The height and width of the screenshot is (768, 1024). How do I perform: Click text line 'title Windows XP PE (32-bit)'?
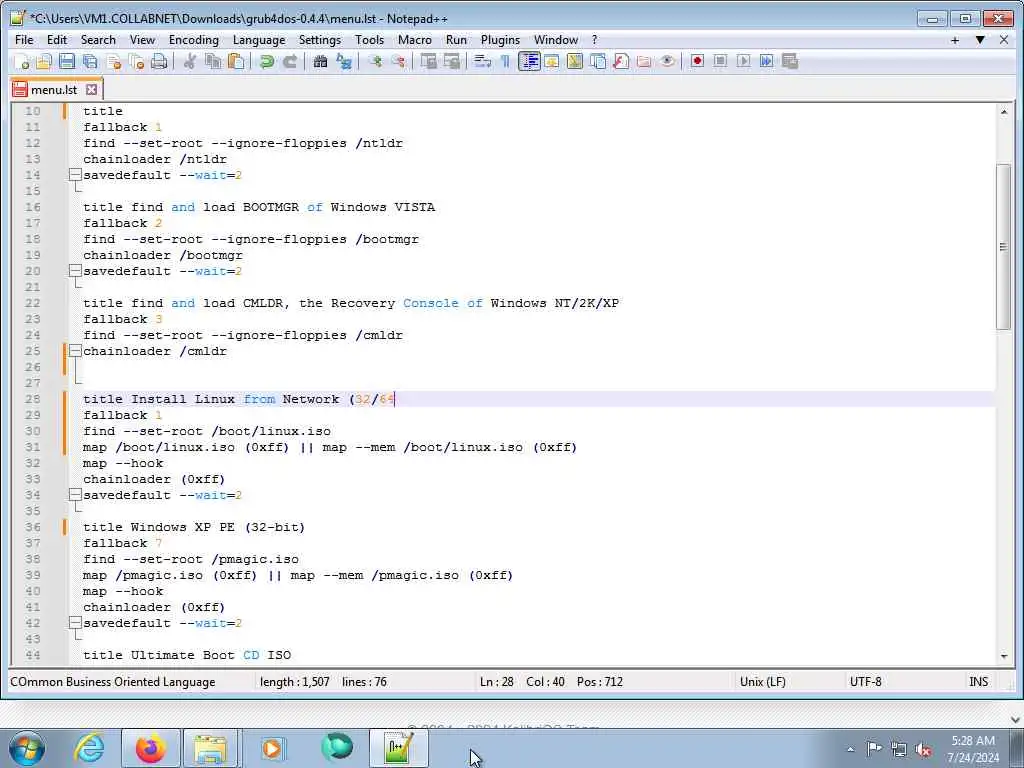tap(194, 527)
